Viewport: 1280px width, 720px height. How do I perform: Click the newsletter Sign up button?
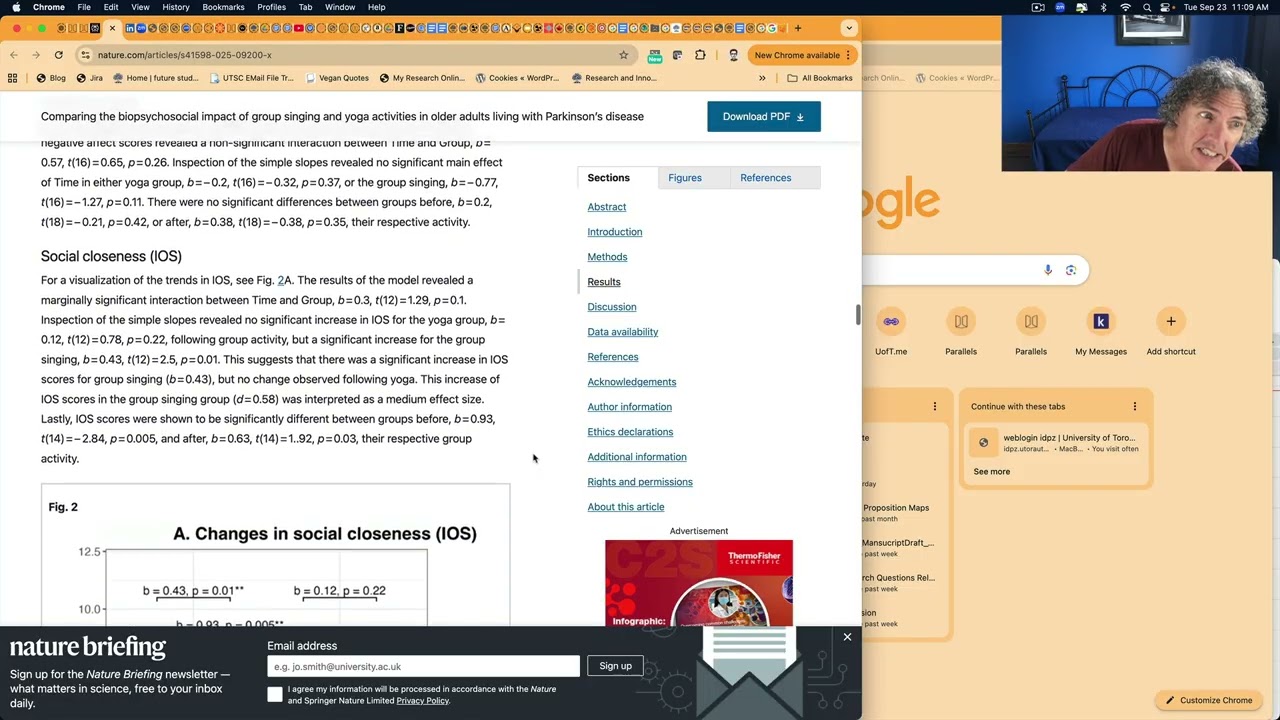pyautogui.click(x=616, y=666)
